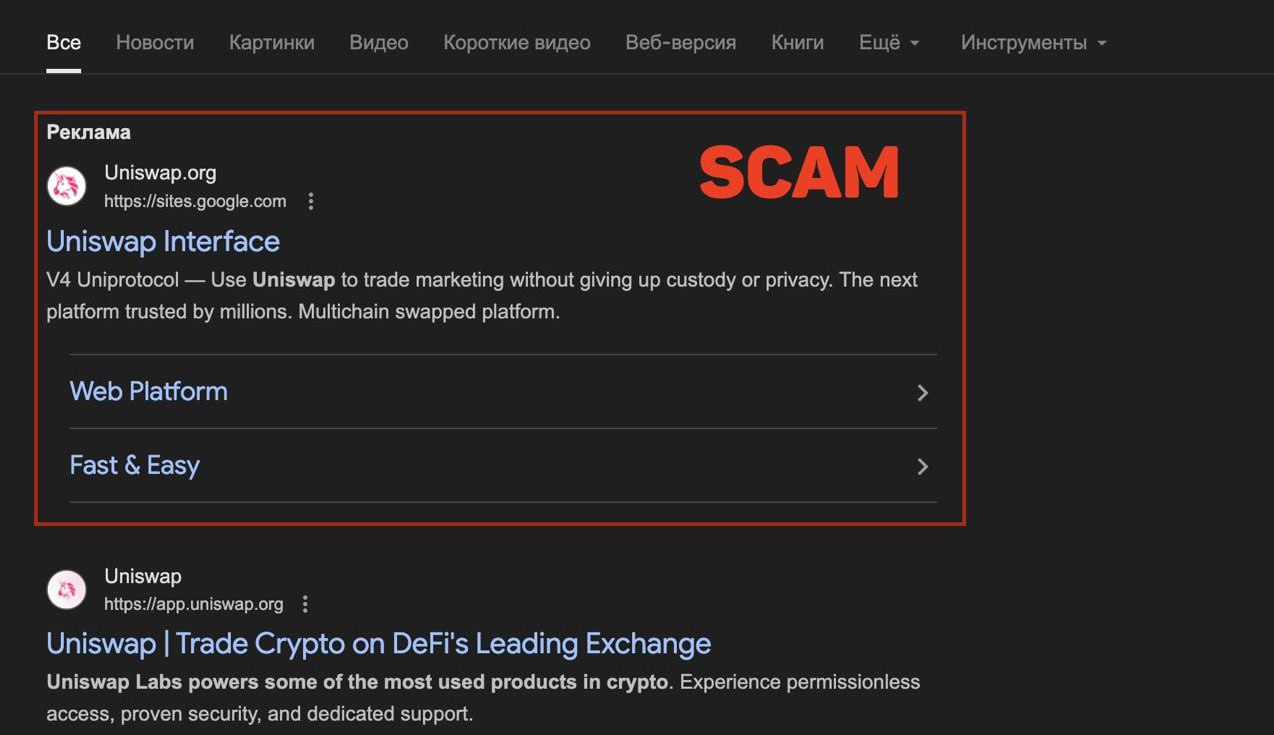Open the Инструменты dropdown
The image size is (1274, 735).
tap(1033, 43)
